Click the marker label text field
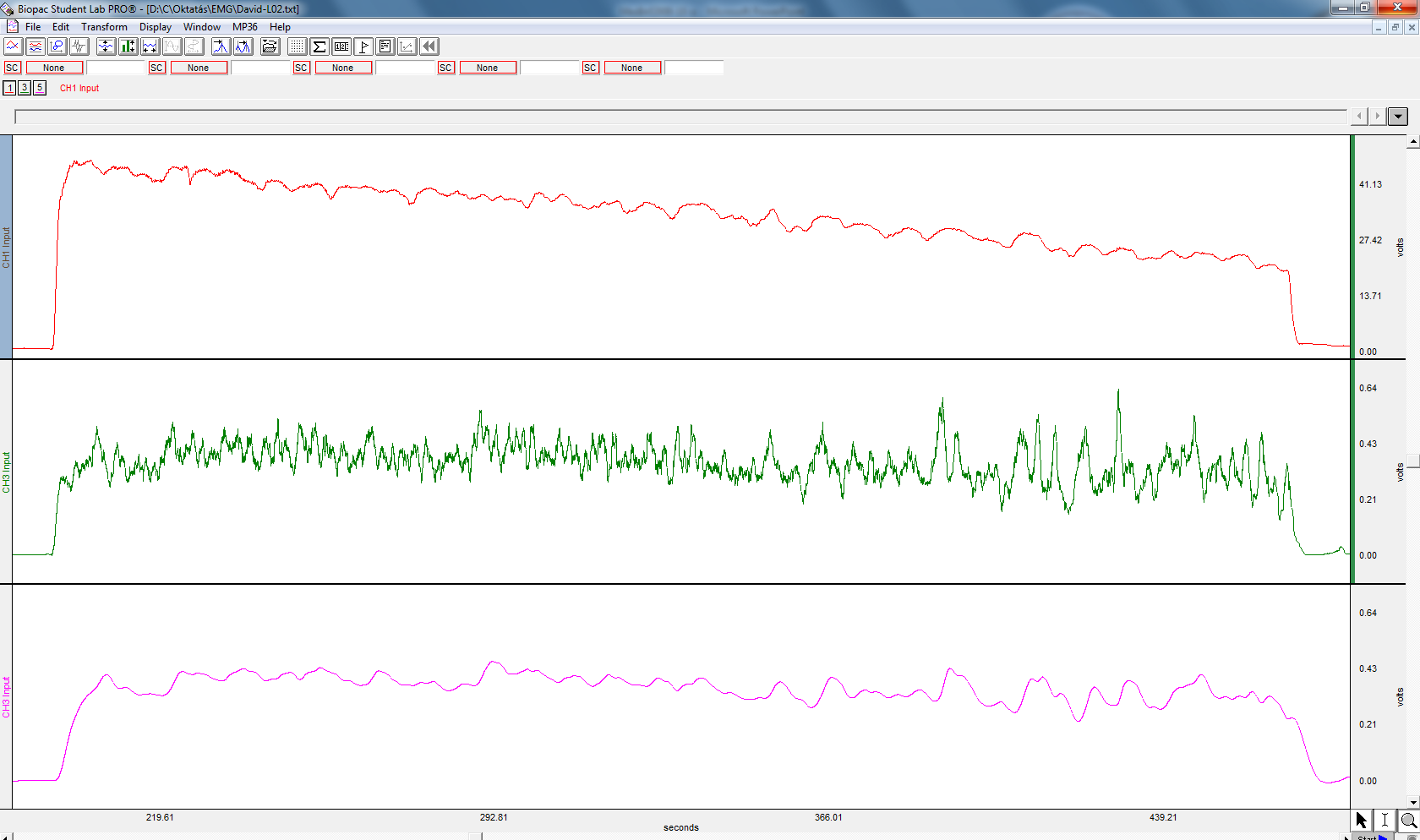The width and height of the screenshot is (1420, 840). tap(681, 117)
